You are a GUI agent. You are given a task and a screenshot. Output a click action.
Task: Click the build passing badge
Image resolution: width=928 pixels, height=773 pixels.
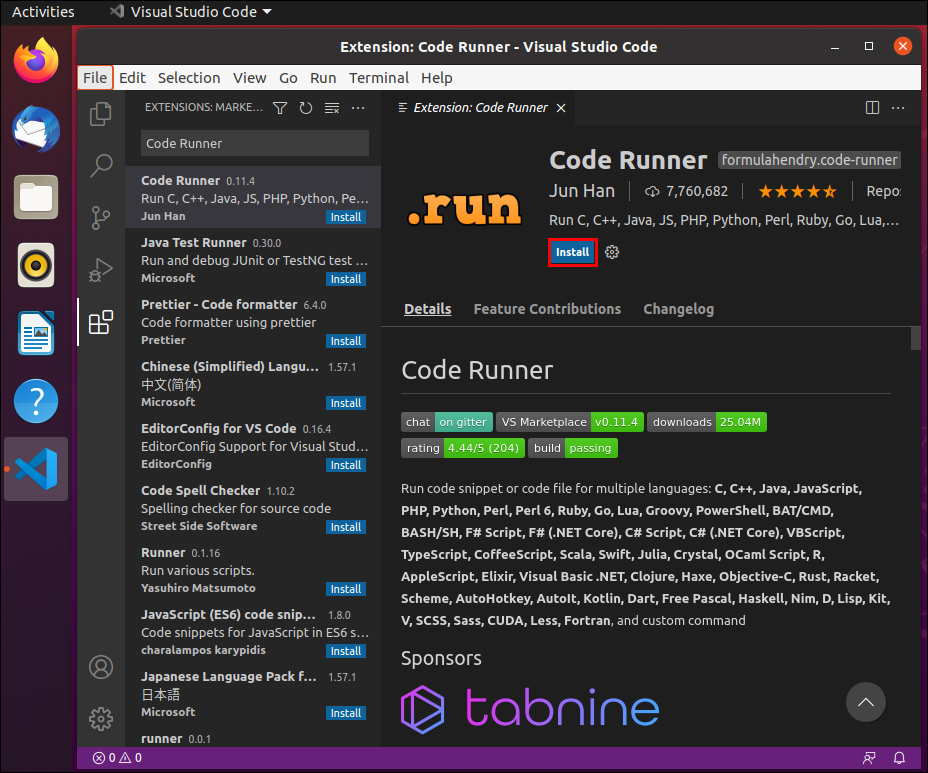point(573,448)
